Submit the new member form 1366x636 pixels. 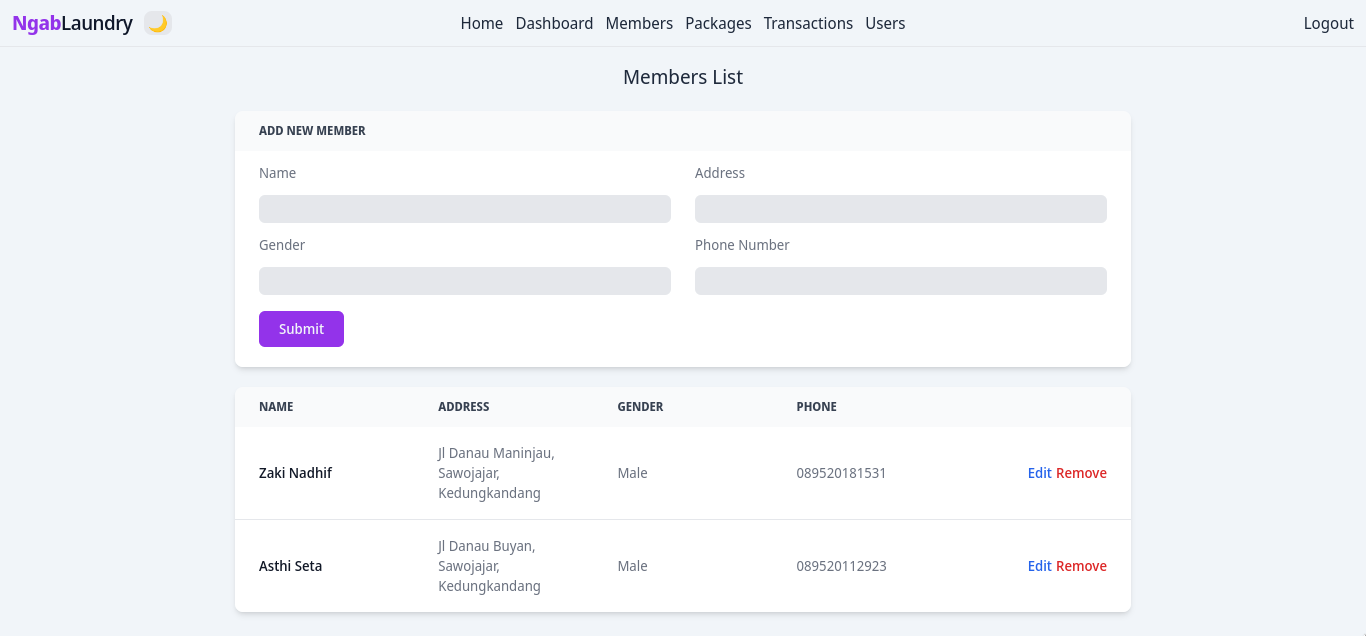pos(301,328)
